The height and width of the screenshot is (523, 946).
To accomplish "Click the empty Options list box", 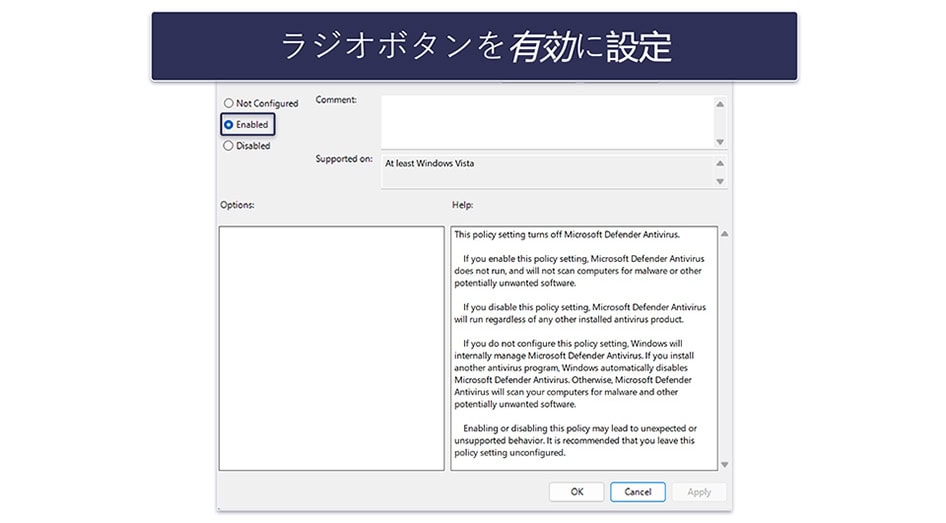I will (331, 348).
